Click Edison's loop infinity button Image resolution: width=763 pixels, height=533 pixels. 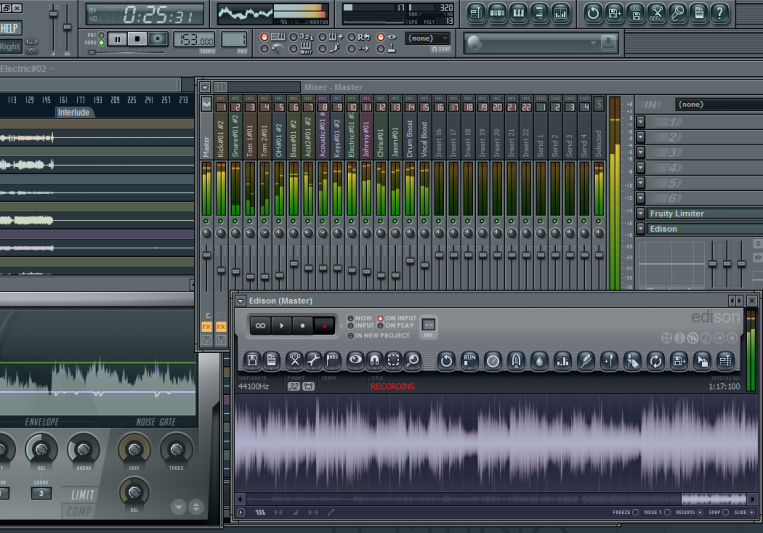point(260,326)
